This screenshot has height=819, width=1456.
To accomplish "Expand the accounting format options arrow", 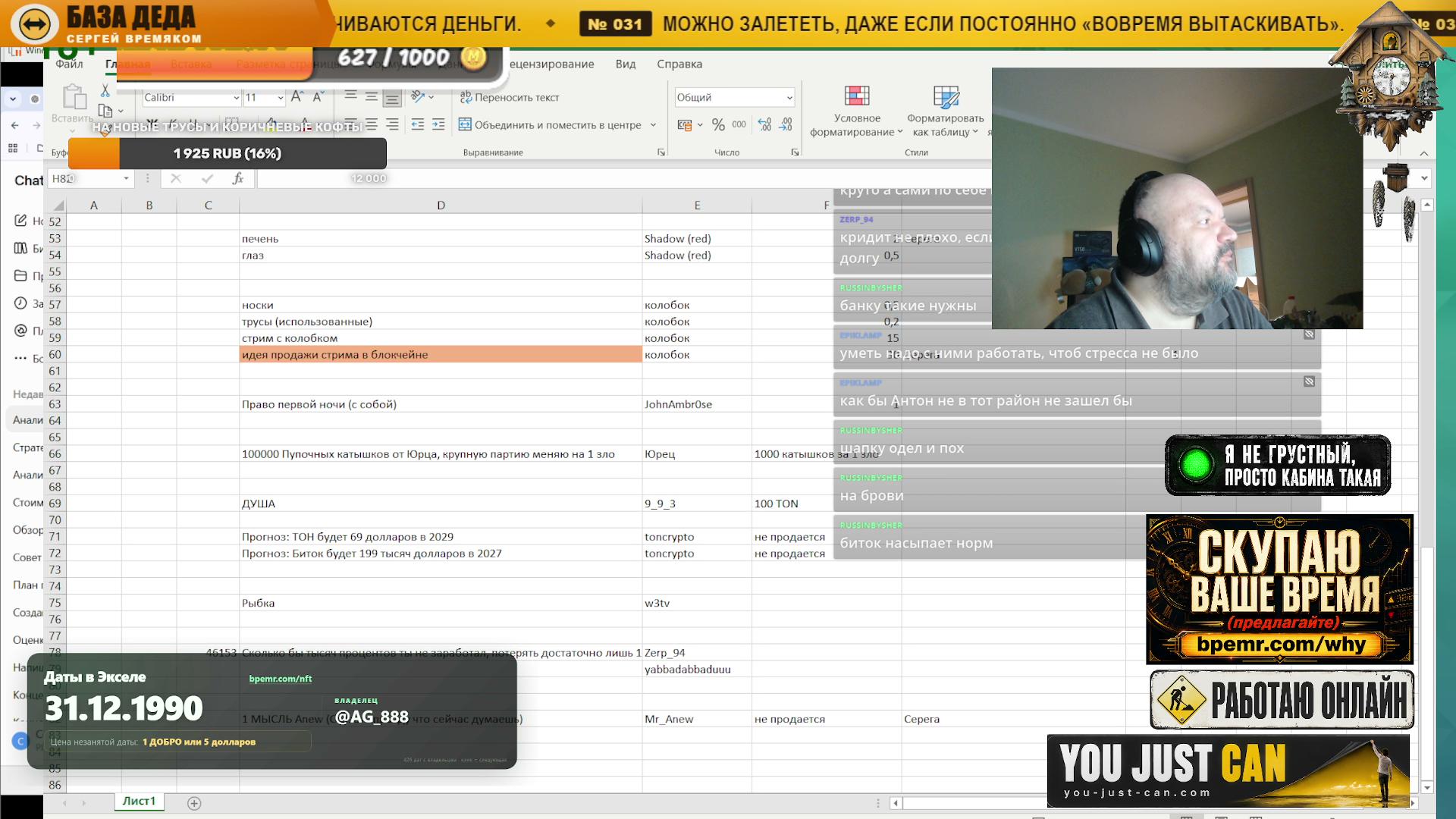I will coord(700,125).
